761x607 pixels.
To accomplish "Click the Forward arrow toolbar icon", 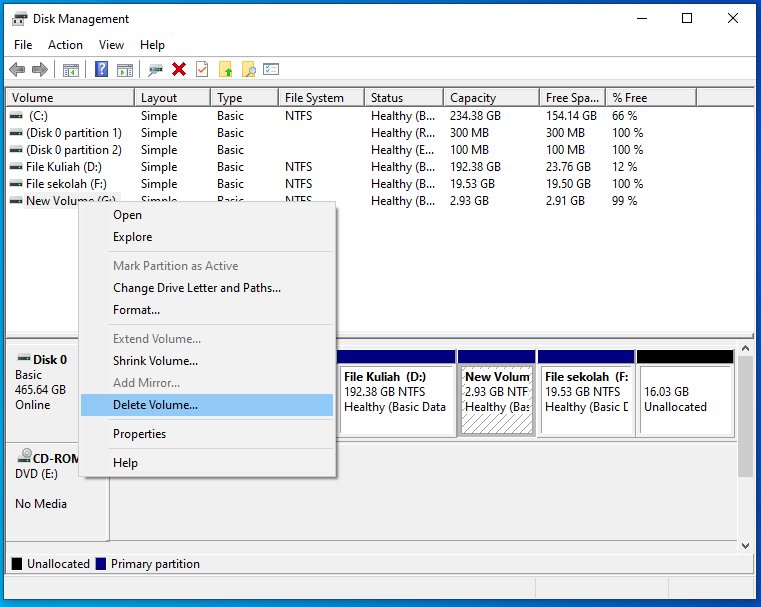I will (x=40, y=69).
